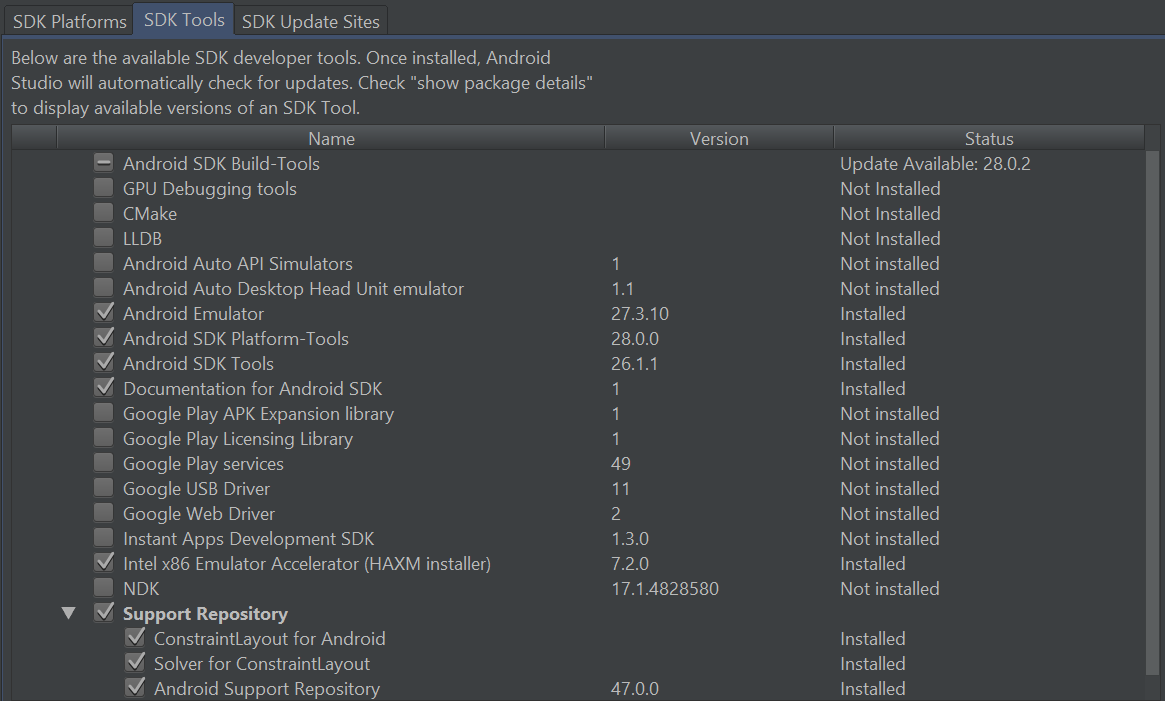Image resolution: width=1165 pixels, height=701 pixels.
Task: Uncheck Android Emulator checkbox
Action: tap(104, 313)
